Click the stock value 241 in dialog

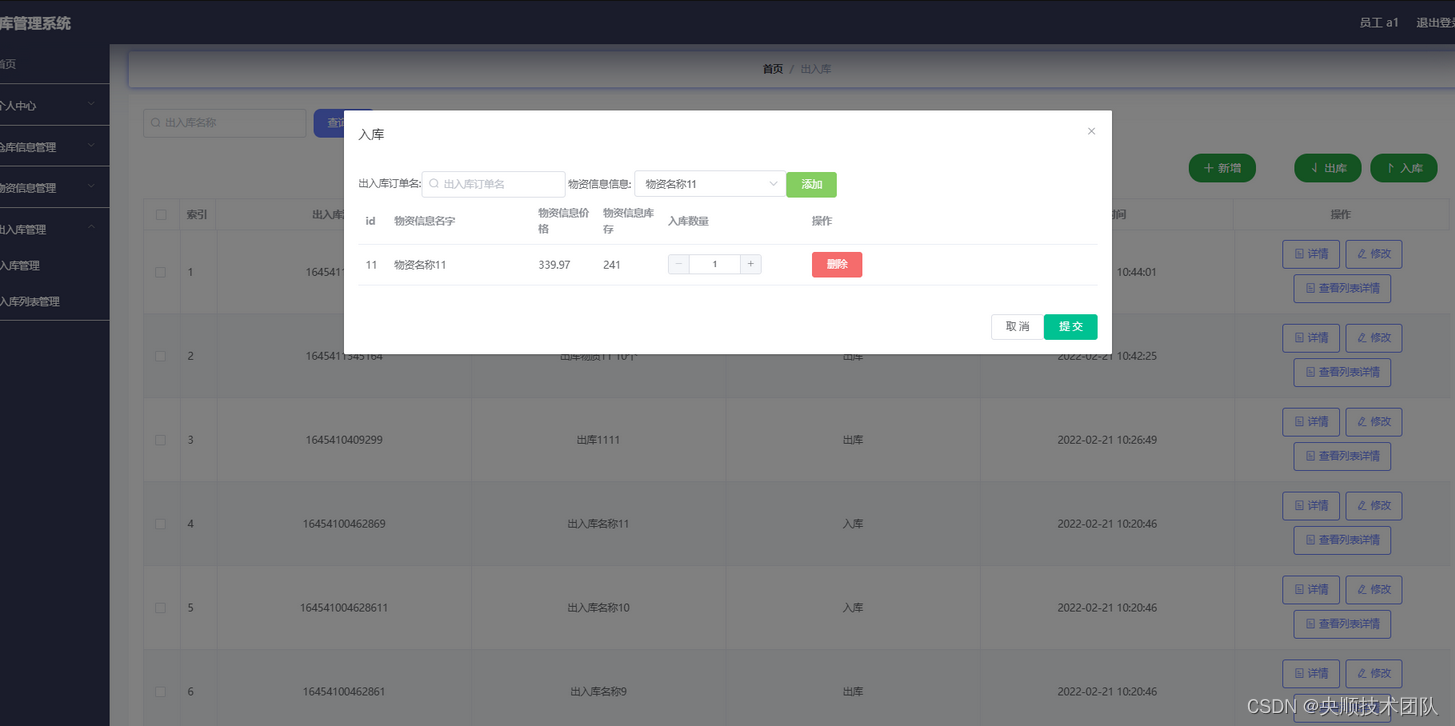click(612, 265)
